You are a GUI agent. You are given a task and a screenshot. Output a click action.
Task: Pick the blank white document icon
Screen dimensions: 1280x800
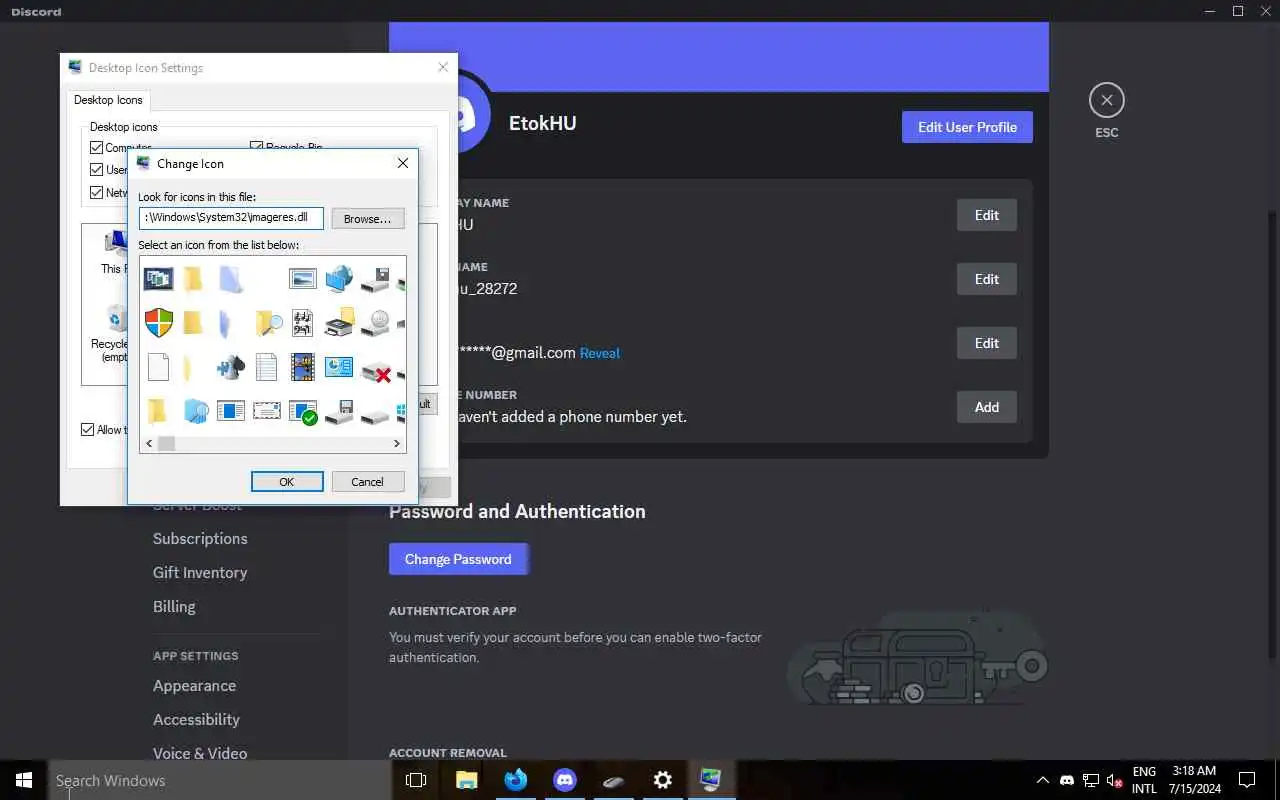coord(158,366)
